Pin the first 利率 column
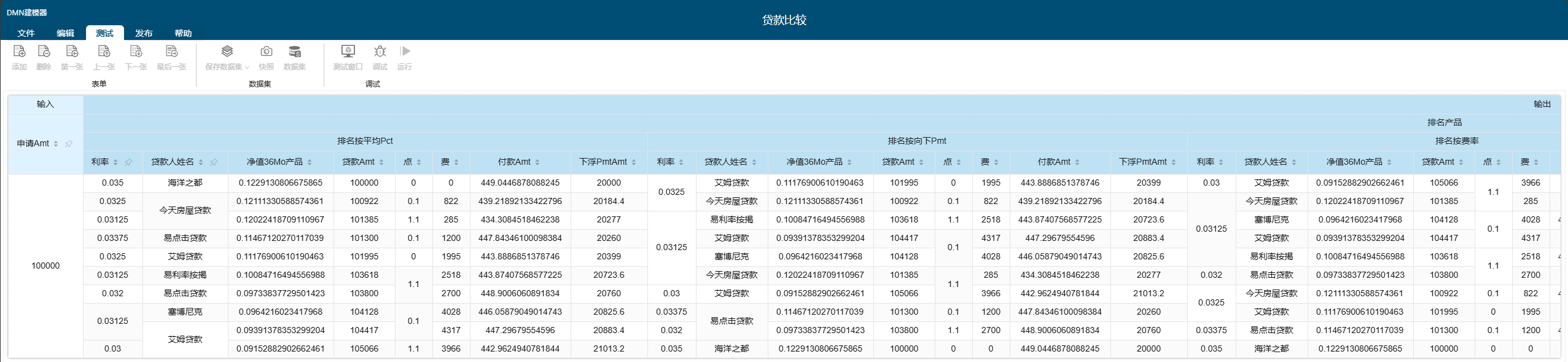Screen dimensions: 1568x362 (128, 162)
